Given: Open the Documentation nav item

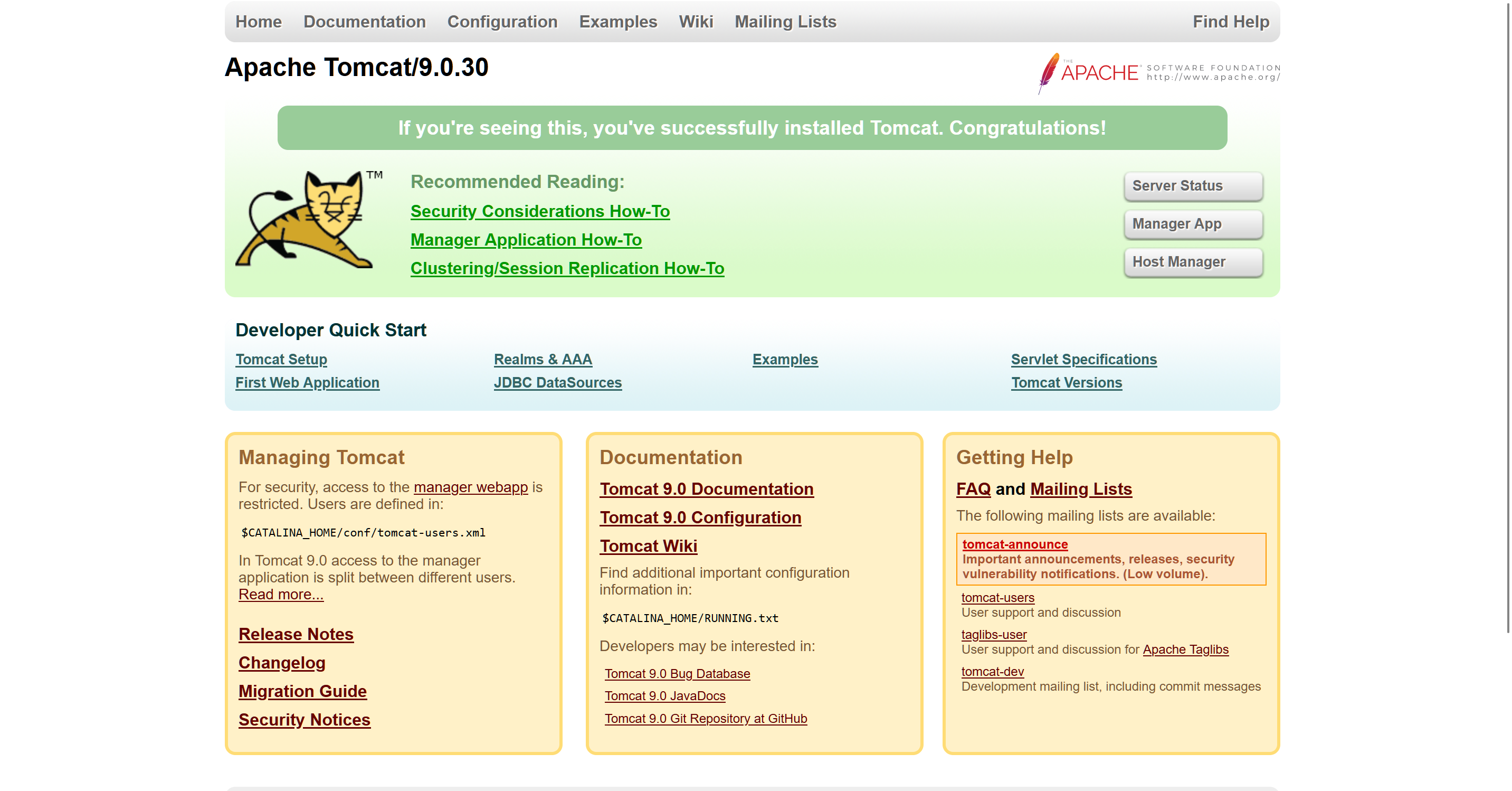Looking at the screenshot, I should tap(365, 22).
